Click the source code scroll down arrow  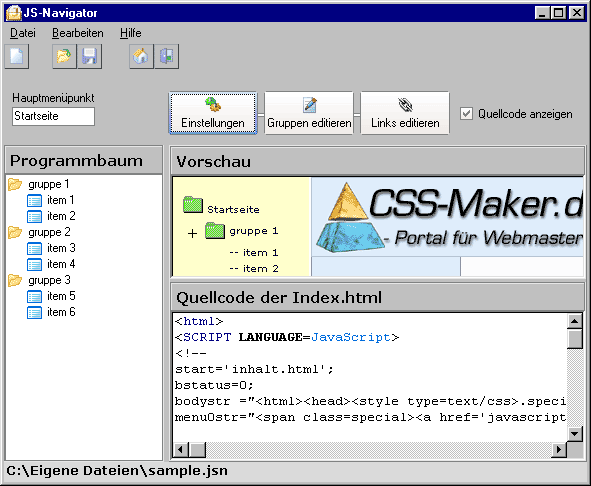575,434
